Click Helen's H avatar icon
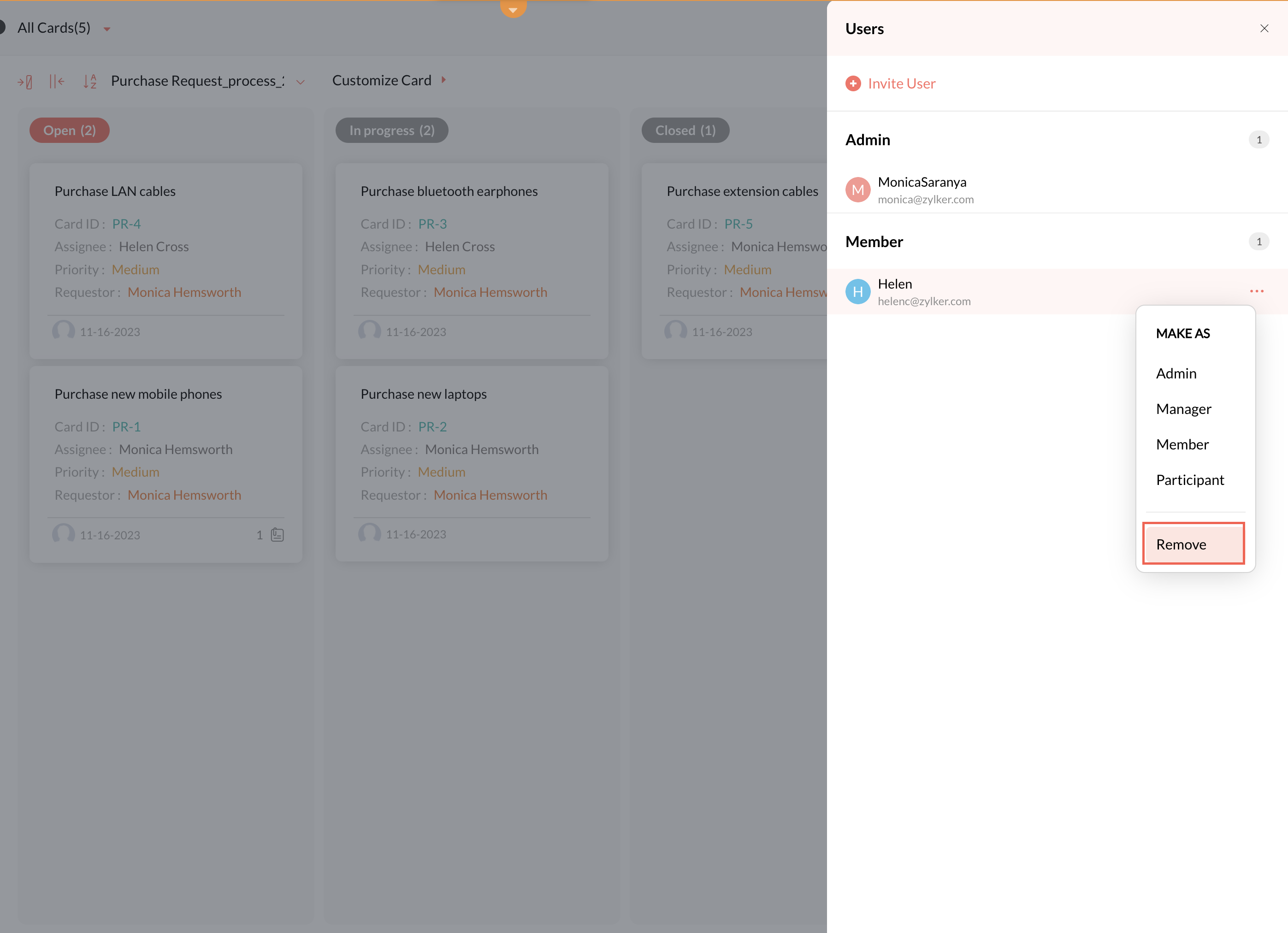Screen dimensions: 1288x933 [857, 292]
